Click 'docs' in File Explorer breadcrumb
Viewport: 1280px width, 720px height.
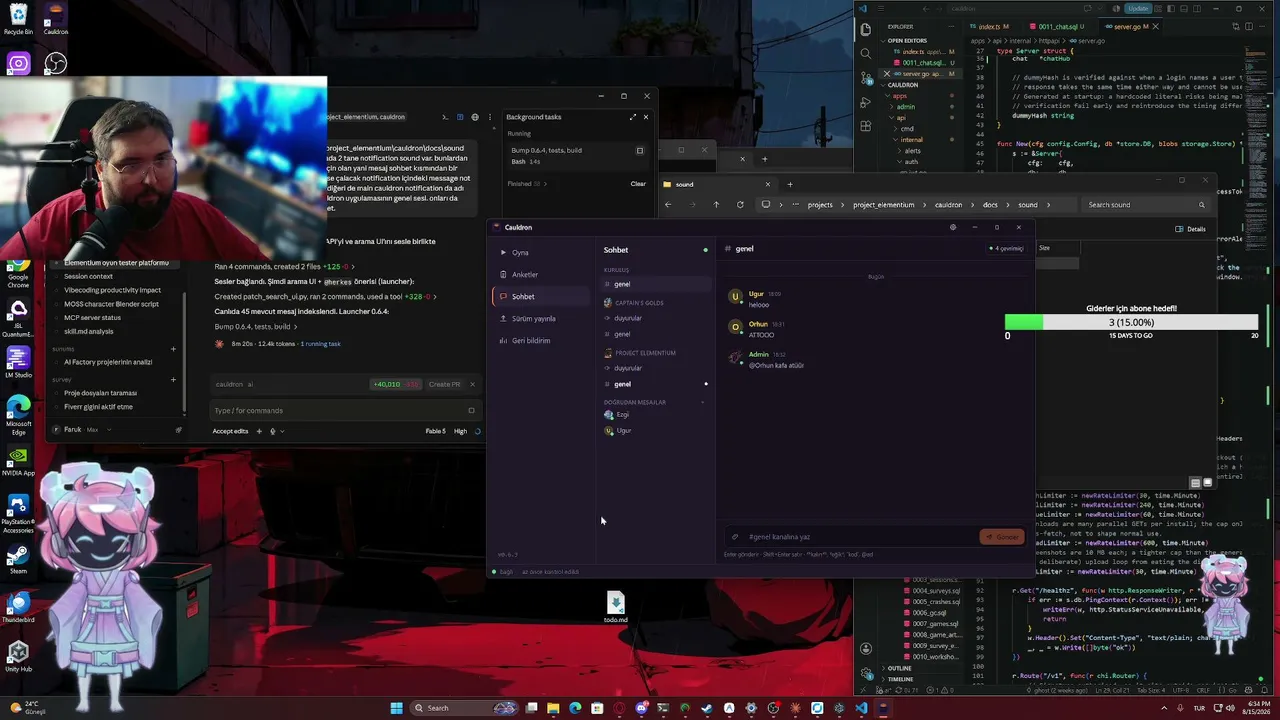990,205
